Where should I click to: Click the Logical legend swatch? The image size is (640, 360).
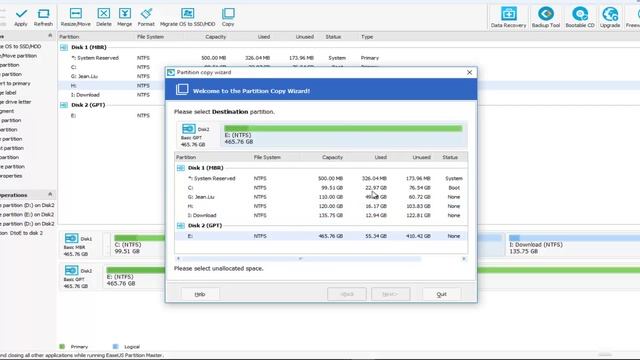[116, 347]
